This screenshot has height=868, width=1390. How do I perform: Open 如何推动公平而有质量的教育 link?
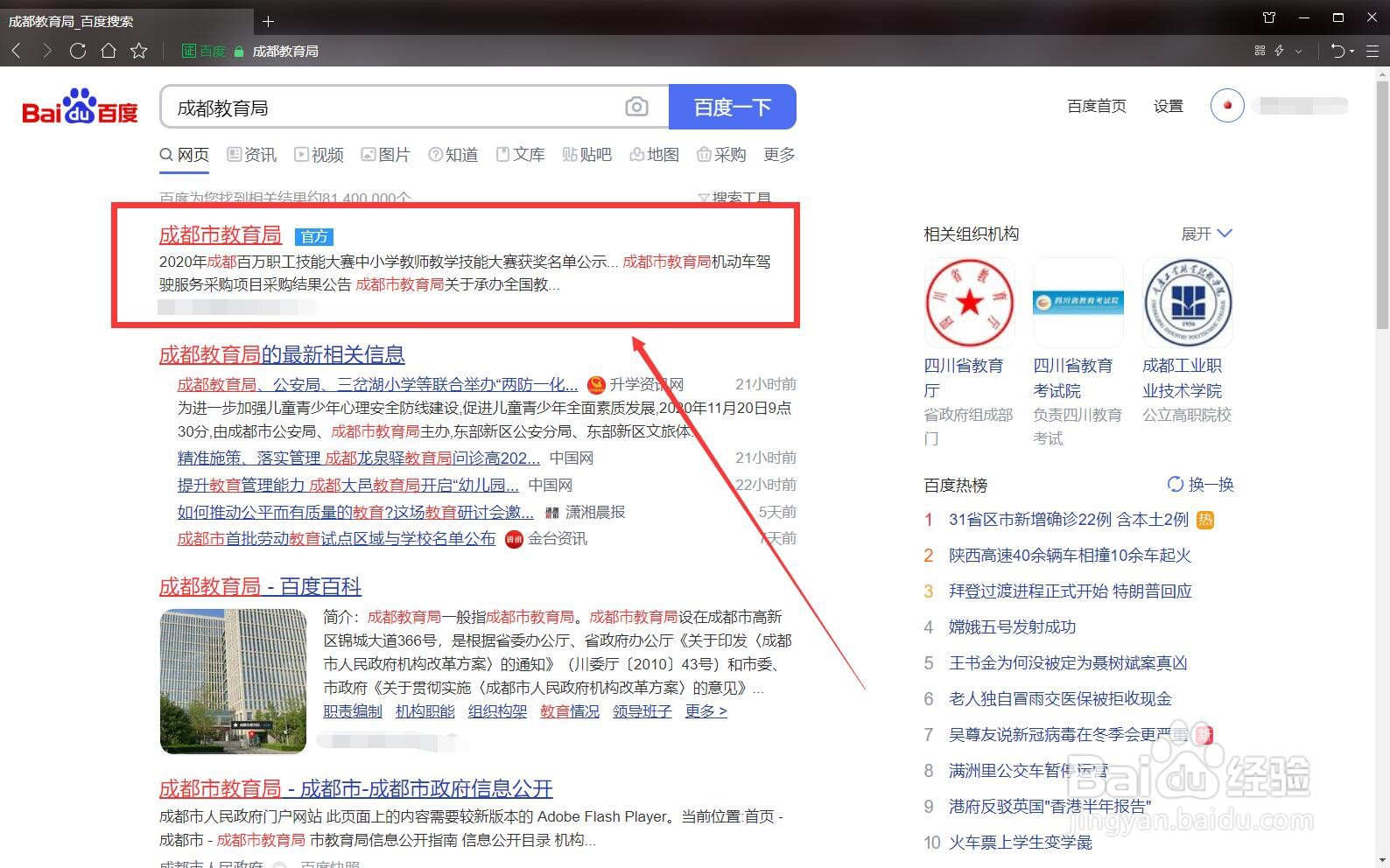[355, 512]
